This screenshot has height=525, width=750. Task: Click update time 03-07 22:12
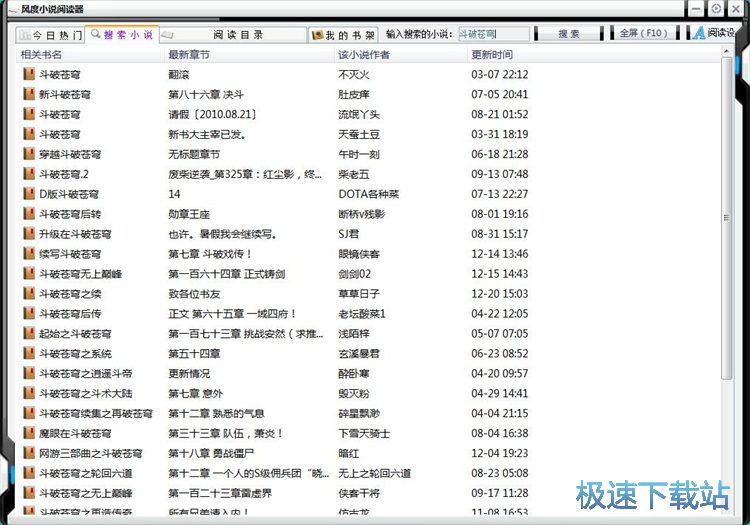[x=500, y=75]
